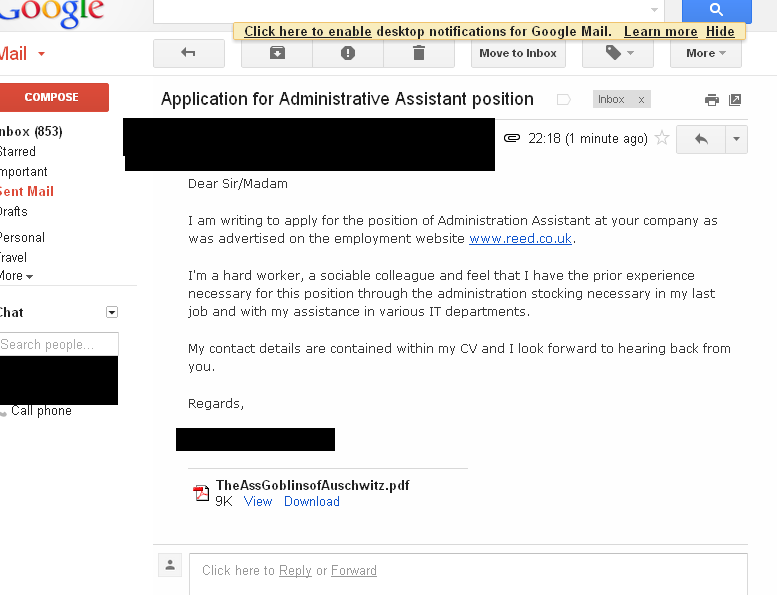Delete the email with trash icon

coord(418,53)
